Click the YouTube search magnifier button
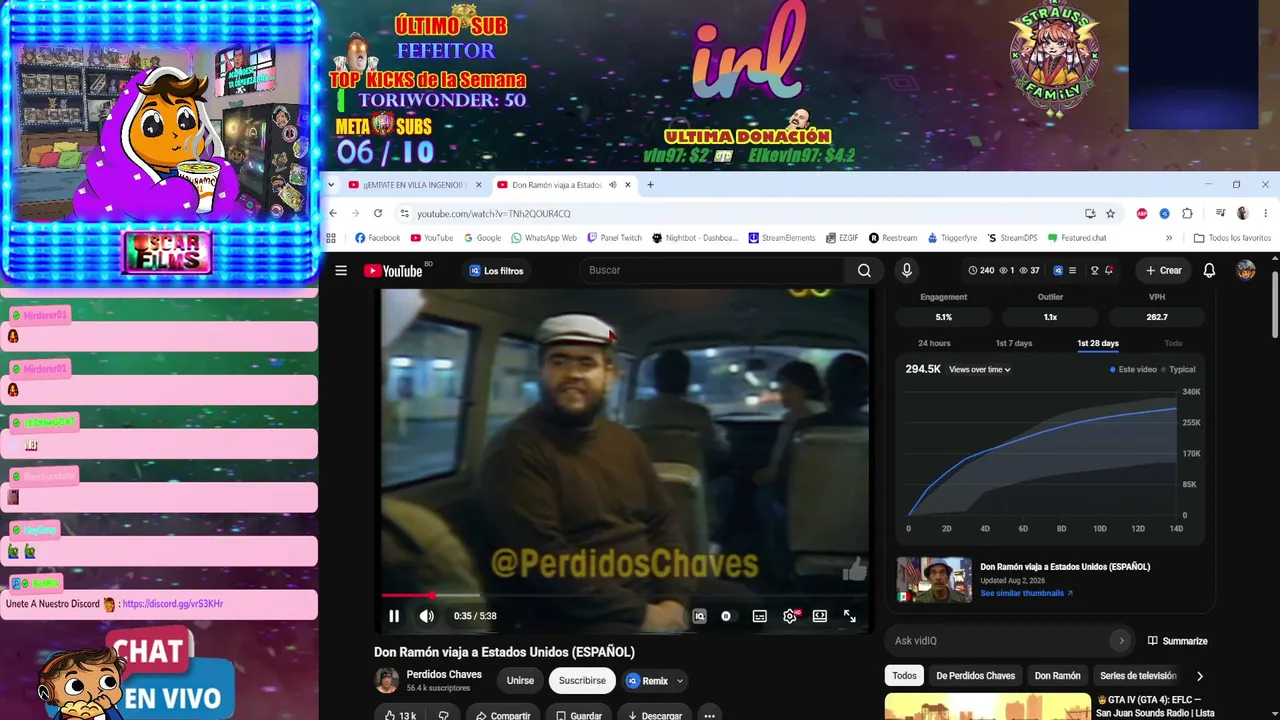This screenshot has height=720, width=1280. coord(864,270)
